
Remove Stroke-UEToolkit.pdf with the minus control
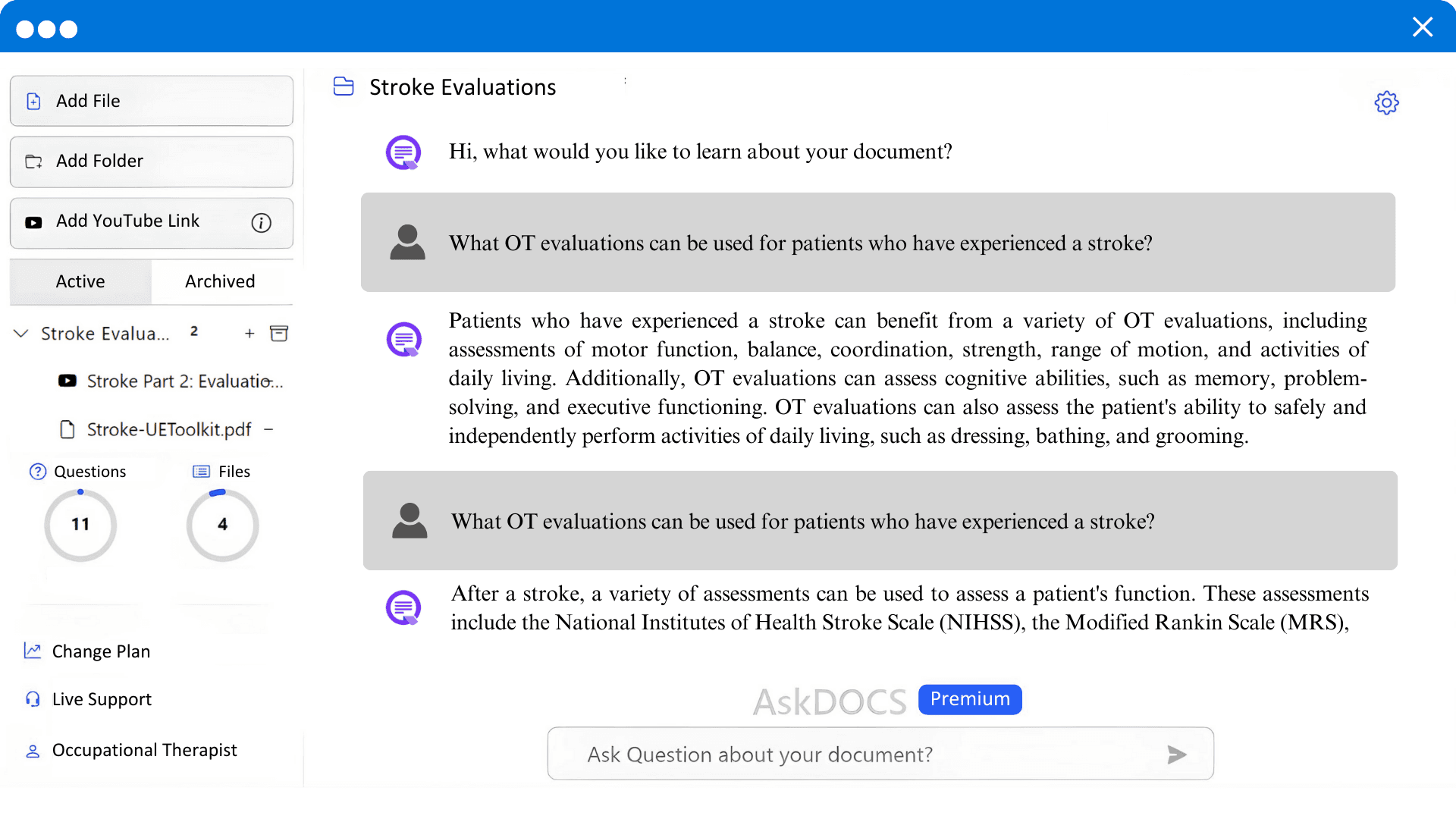point(269,429)
